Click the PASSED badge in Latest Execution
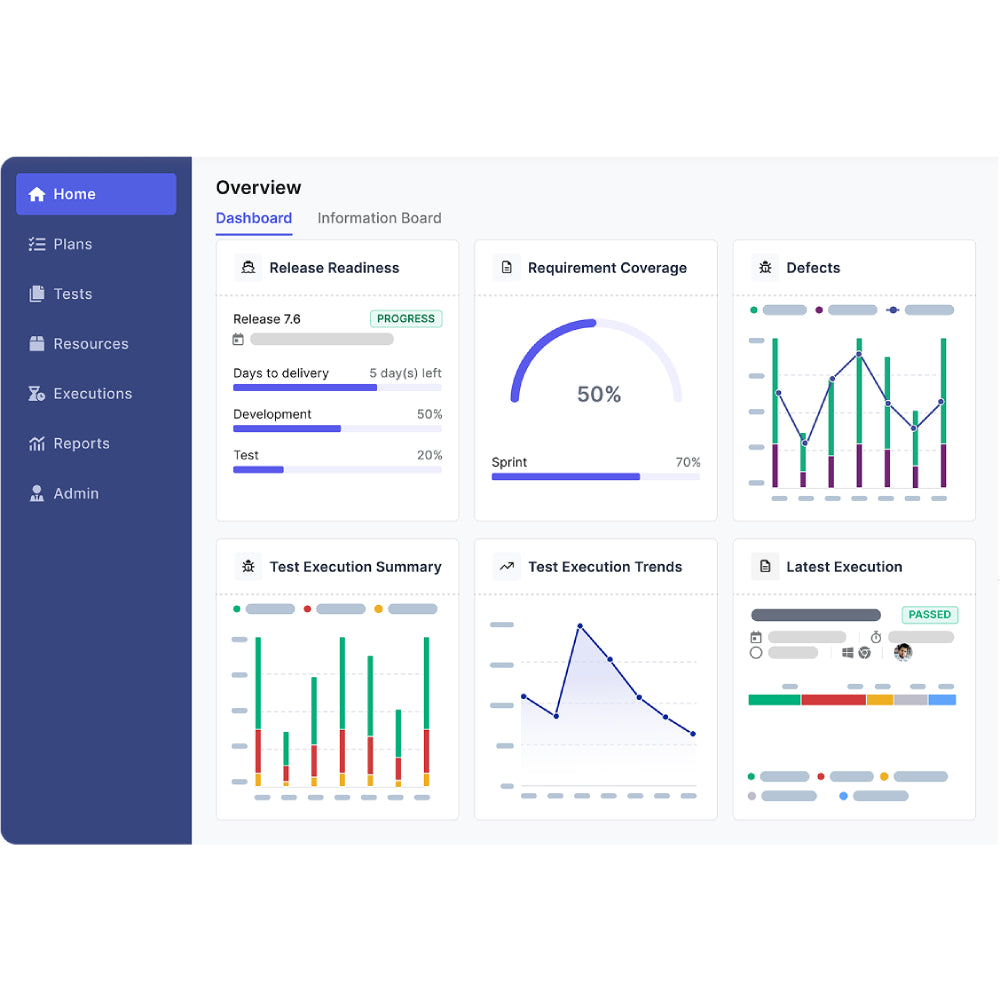 coord(929,615)
